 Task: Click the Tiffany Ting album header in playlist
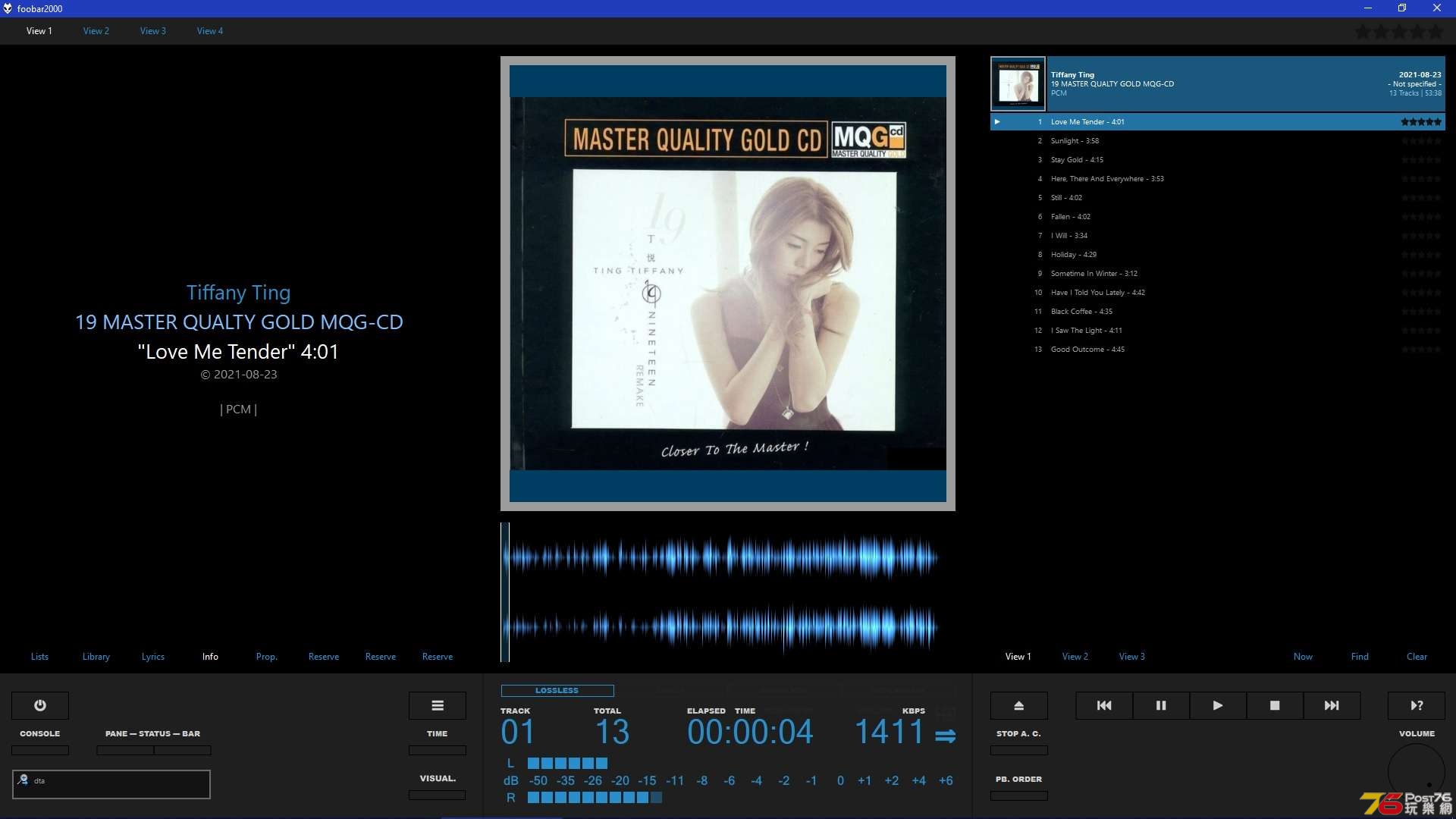(1218, 84)
